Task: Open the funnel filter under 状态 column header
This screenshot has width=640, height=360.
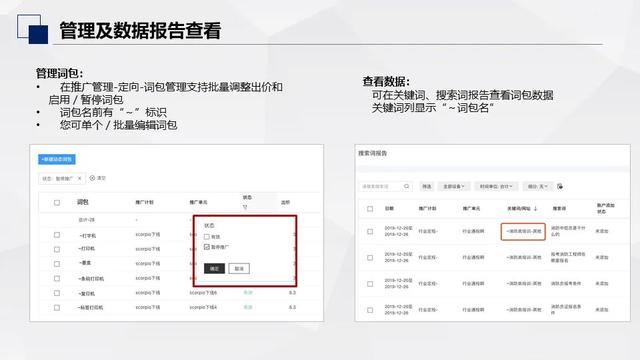Action: pos(245,207)
